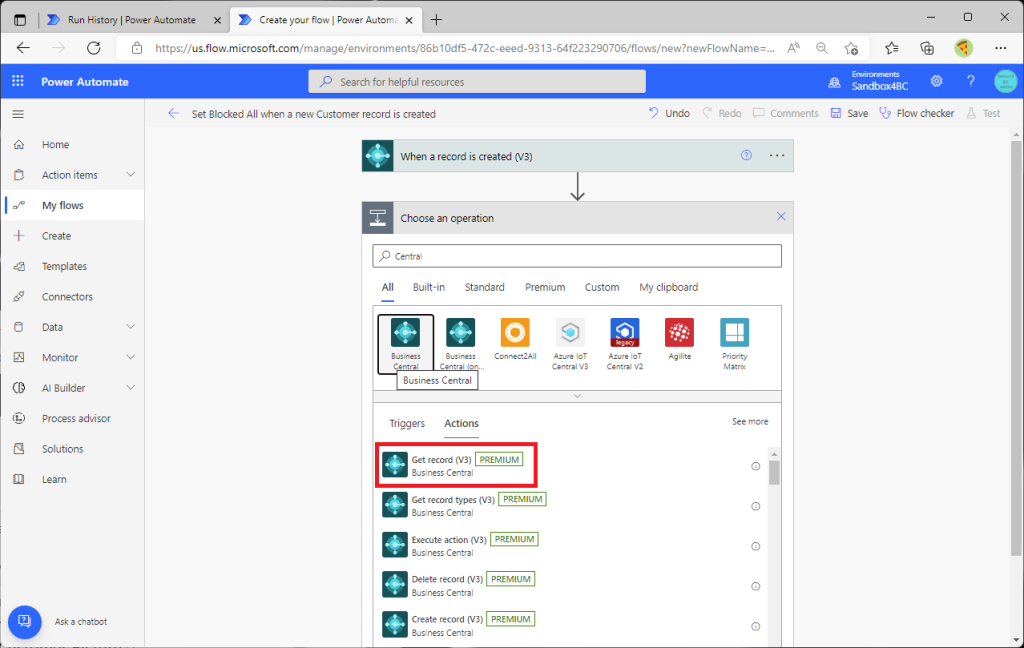Screen dimensions: 1024x648
Task: Open the Ask a chatbot bubble
Action: pos(25,621)
